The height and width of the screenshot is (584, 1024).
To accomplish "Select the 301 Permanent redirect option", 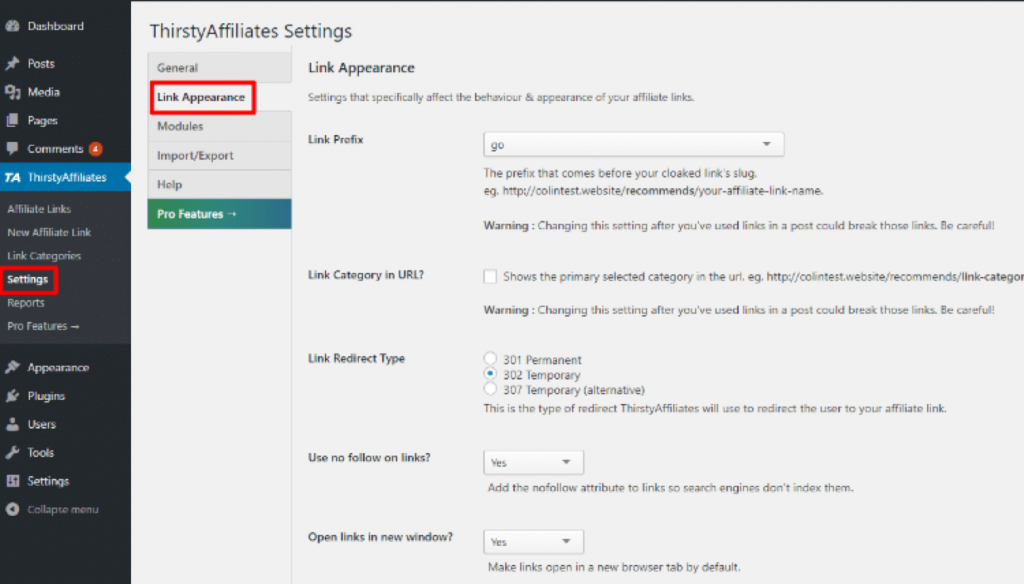I will pos(490,358).
